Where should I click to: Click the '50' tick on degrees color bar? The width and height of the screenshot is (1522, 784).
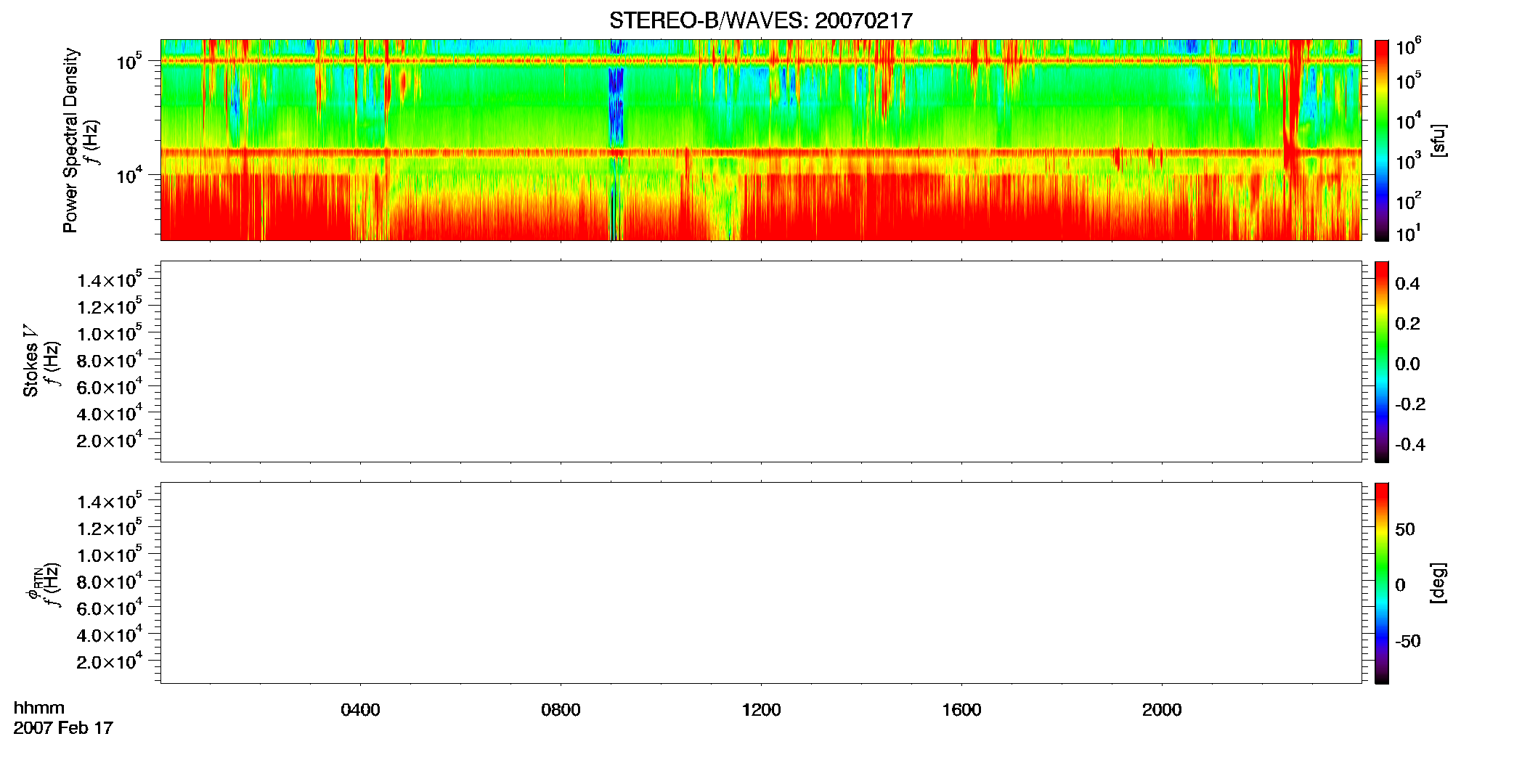[1405, 529]
